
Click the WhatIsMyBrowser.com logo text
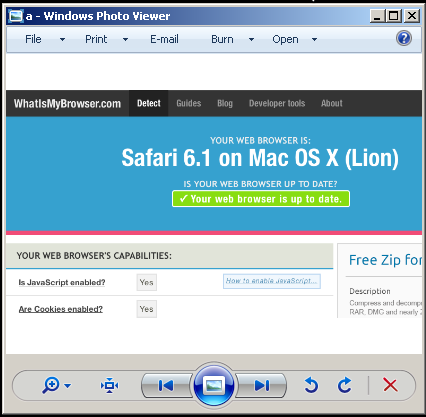(67, 104)
